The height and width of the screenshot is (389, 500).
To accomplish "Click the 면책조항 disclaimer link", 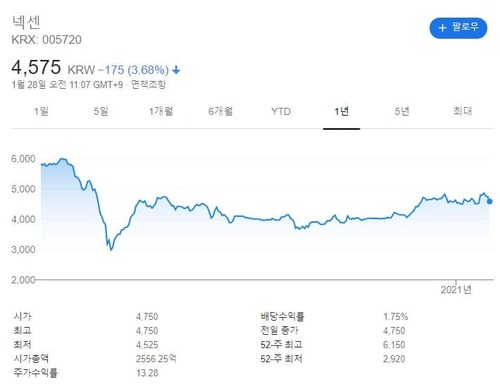I will [148, 85].
